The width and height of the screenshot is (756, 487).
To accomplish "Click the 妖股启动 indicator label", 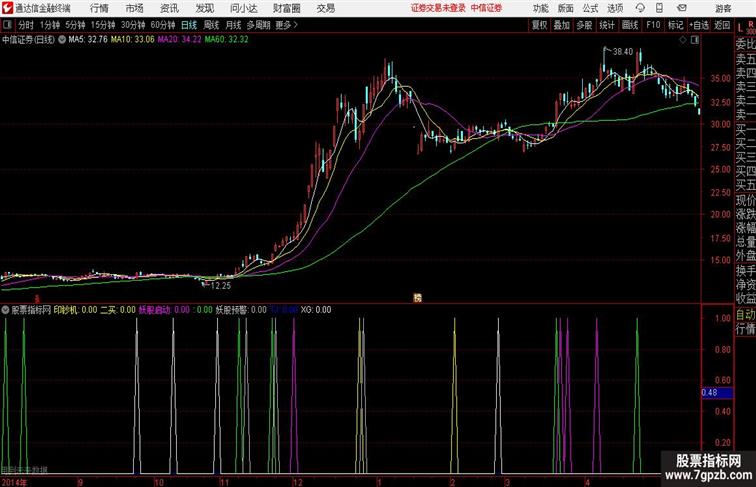I will click(154, 310).
